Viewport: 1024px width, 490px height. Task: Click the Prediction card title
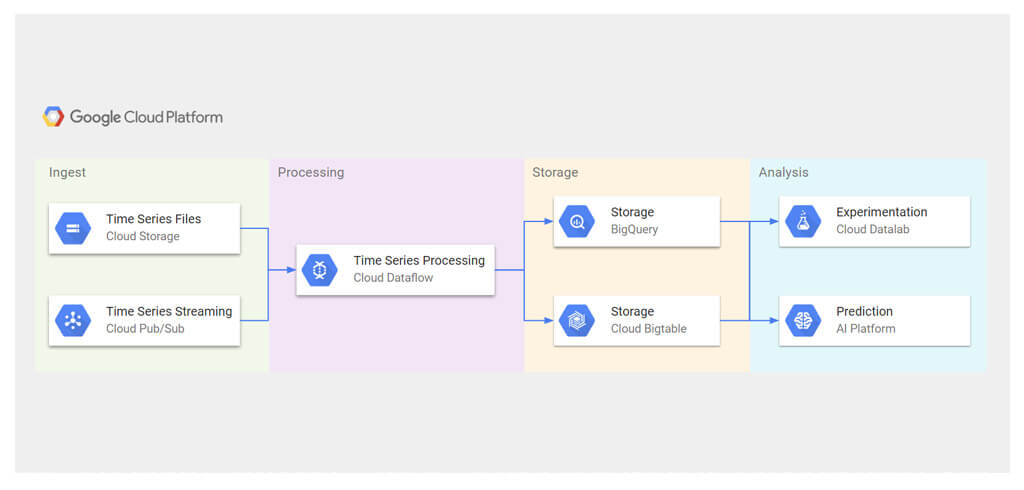(864, 312)
